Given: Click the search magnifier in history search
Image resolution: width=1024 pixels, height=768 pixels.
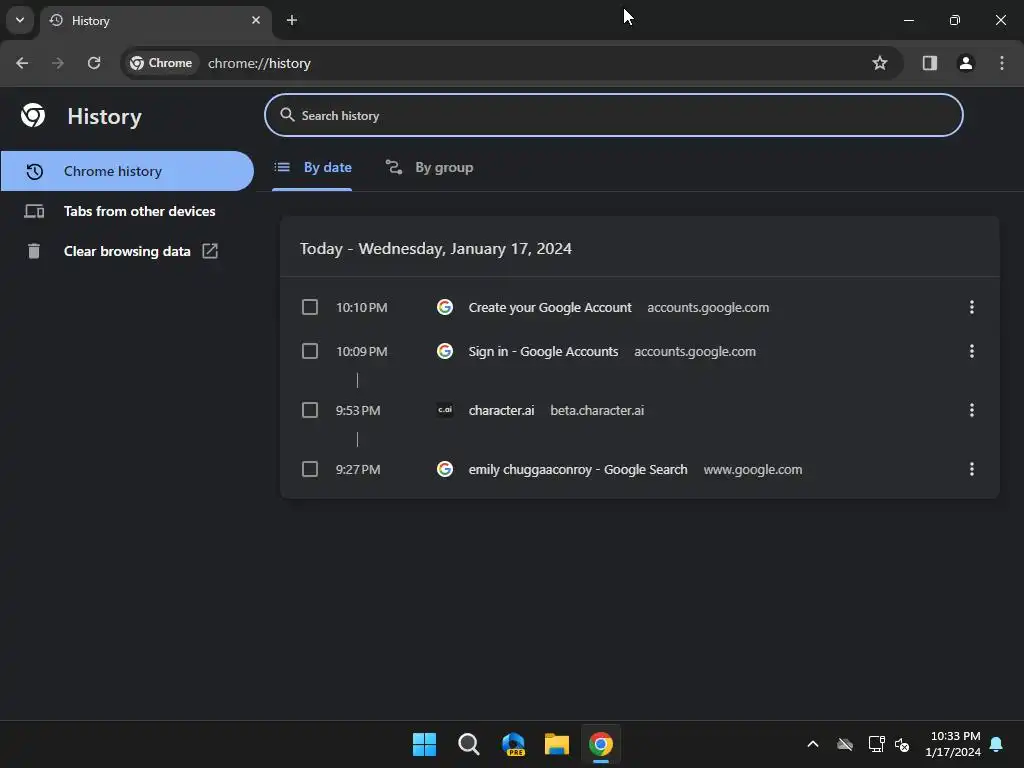Looking at the screenshot, I should [287, 115].
